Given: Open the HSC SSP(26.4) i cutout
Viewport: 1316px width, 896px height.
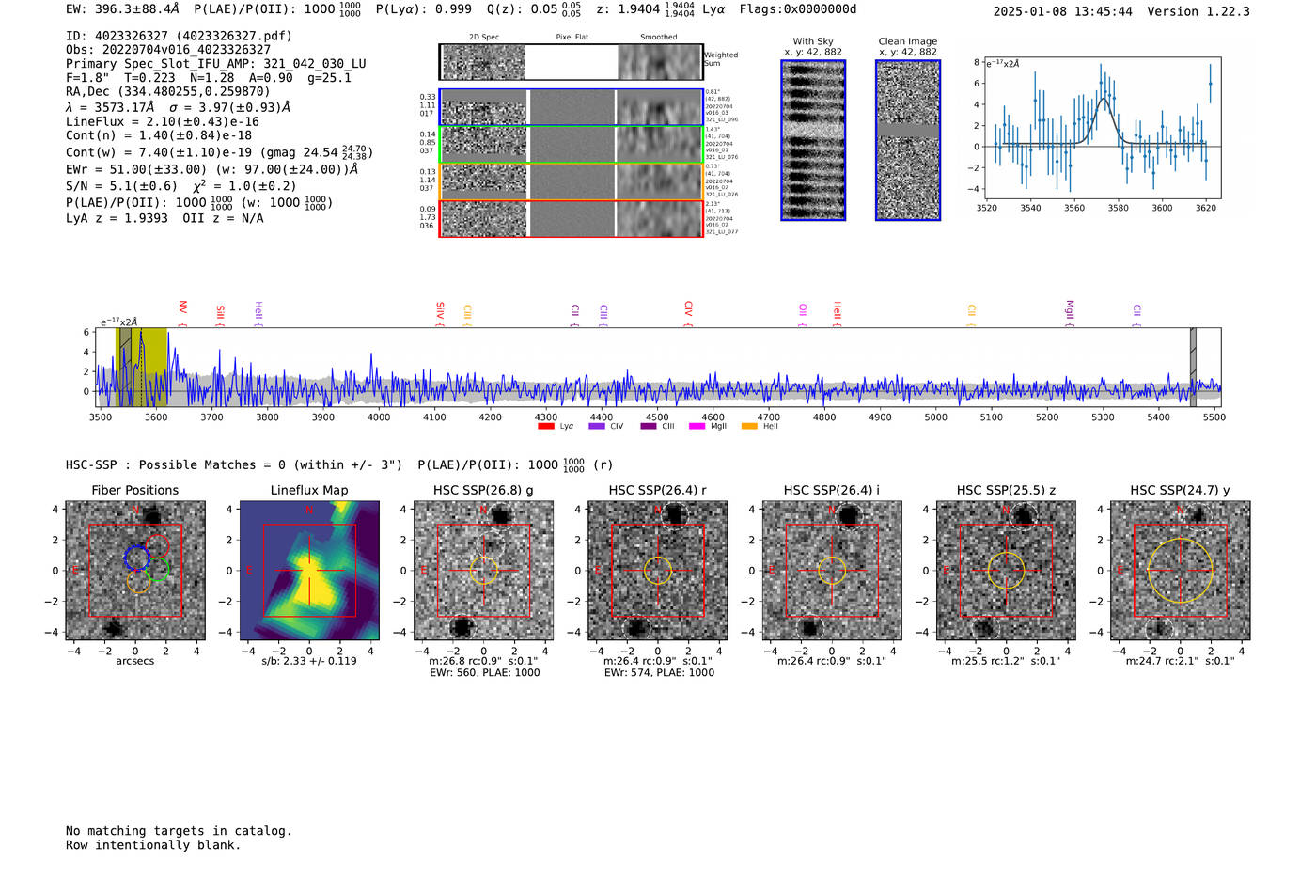Looking at the screenshot, I should tap(832, 571).
